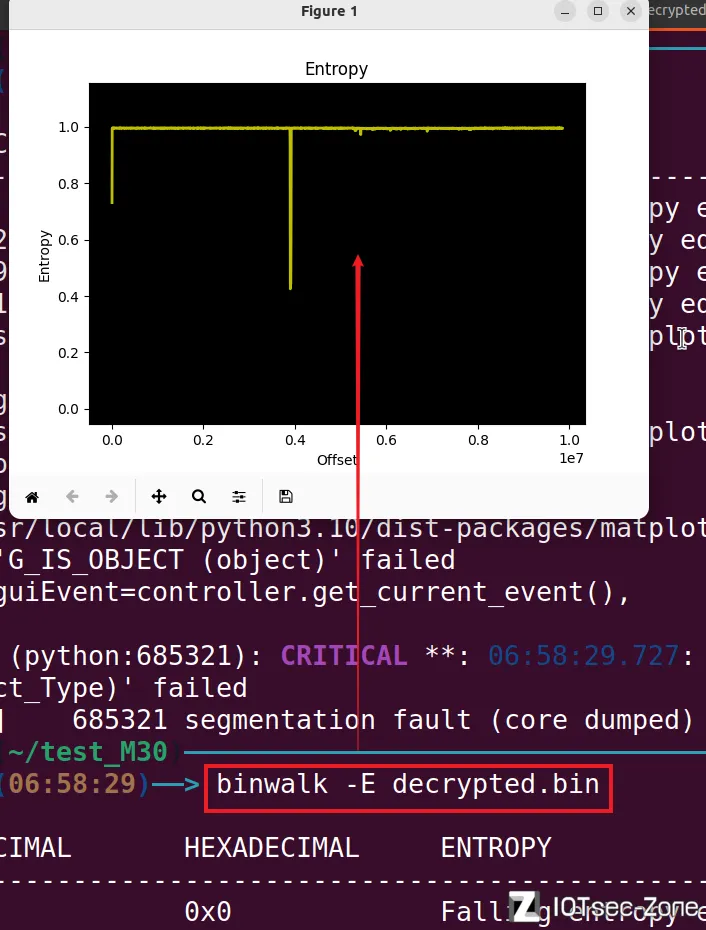Close the Figure 1 window
This screenshot has width=706, height=930.
(x=630, y=11)
